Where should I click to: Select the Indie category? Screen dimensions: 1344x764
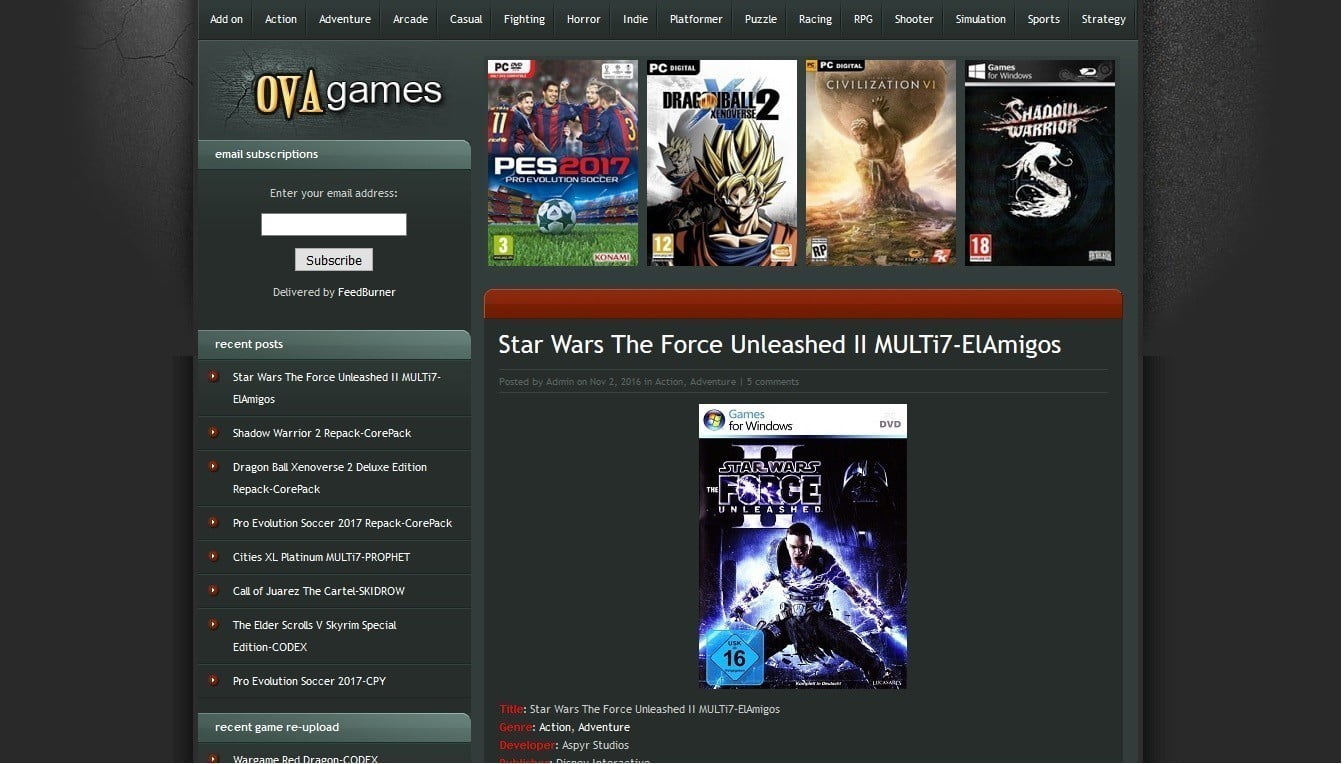635,19
